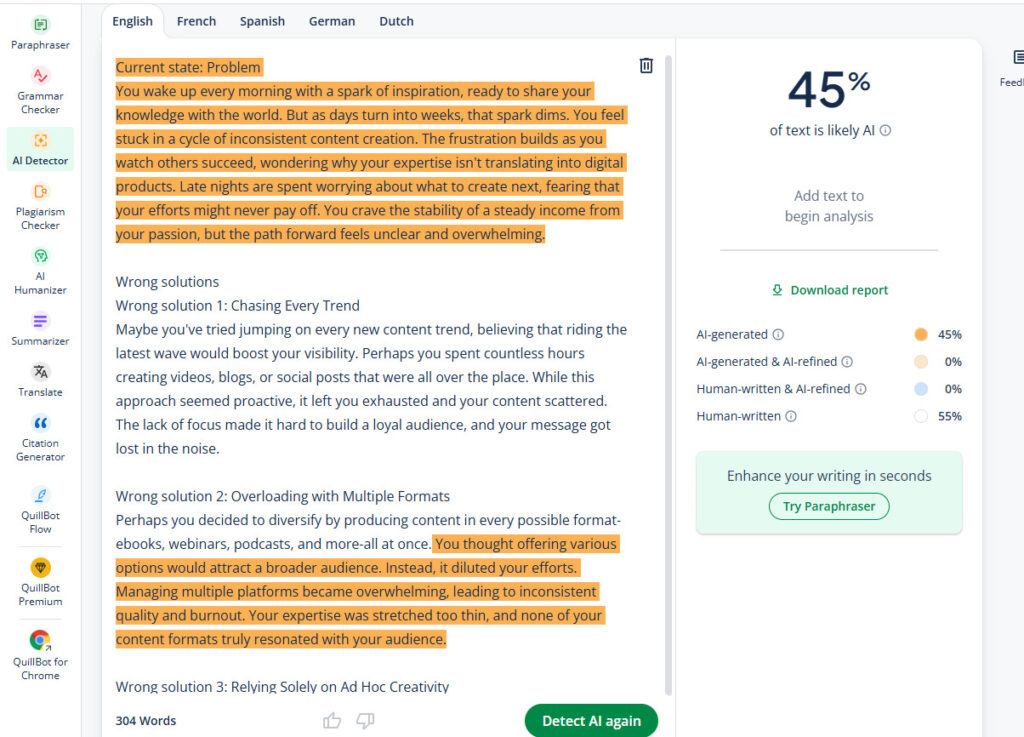Open the Translate tool
The width and height of the screenshot is (1024, 737).
click(x=40, y=381)
